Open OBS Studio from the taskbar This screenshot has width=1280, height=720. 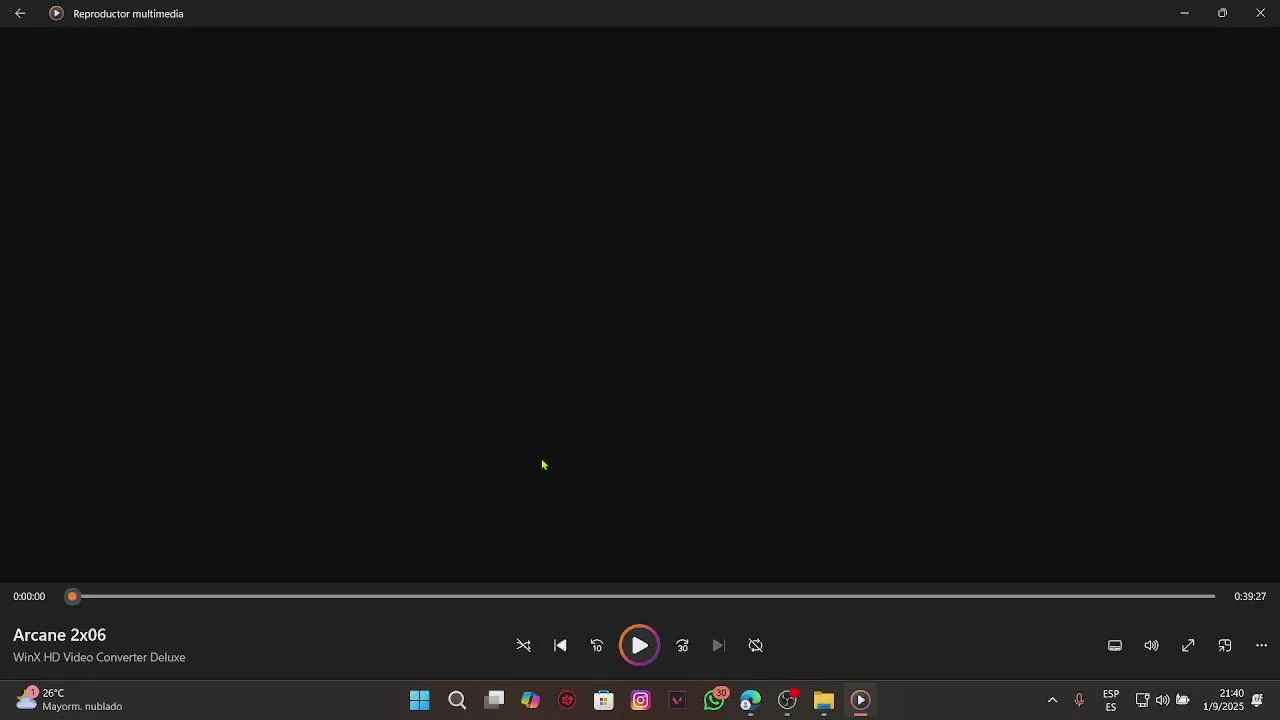click(x=788, y=700)
